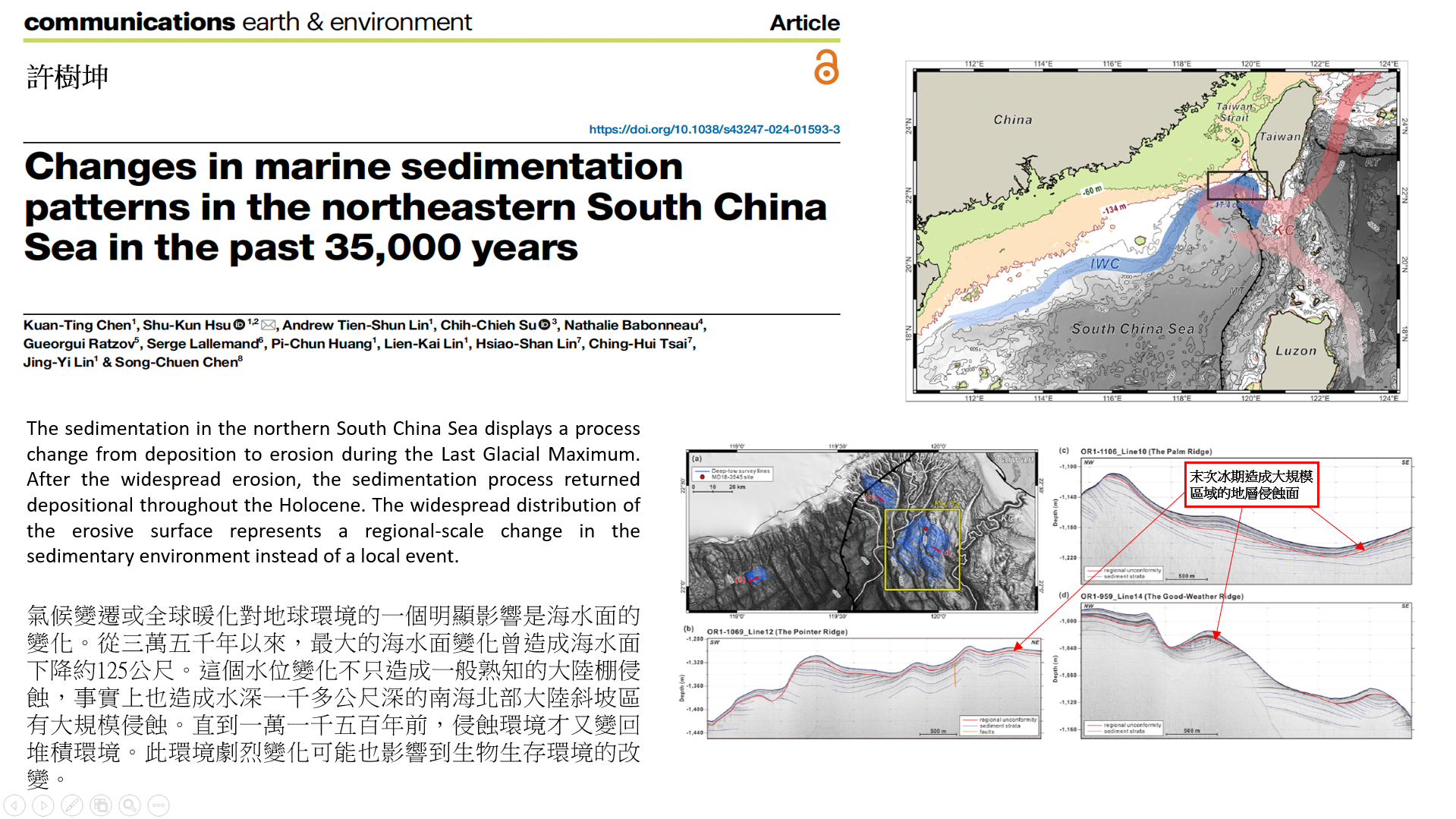Screen dimensions: 1456x819
Task: Click author name 'Andrew Tien-Shun Lin'
Action: tap(356, 325)
